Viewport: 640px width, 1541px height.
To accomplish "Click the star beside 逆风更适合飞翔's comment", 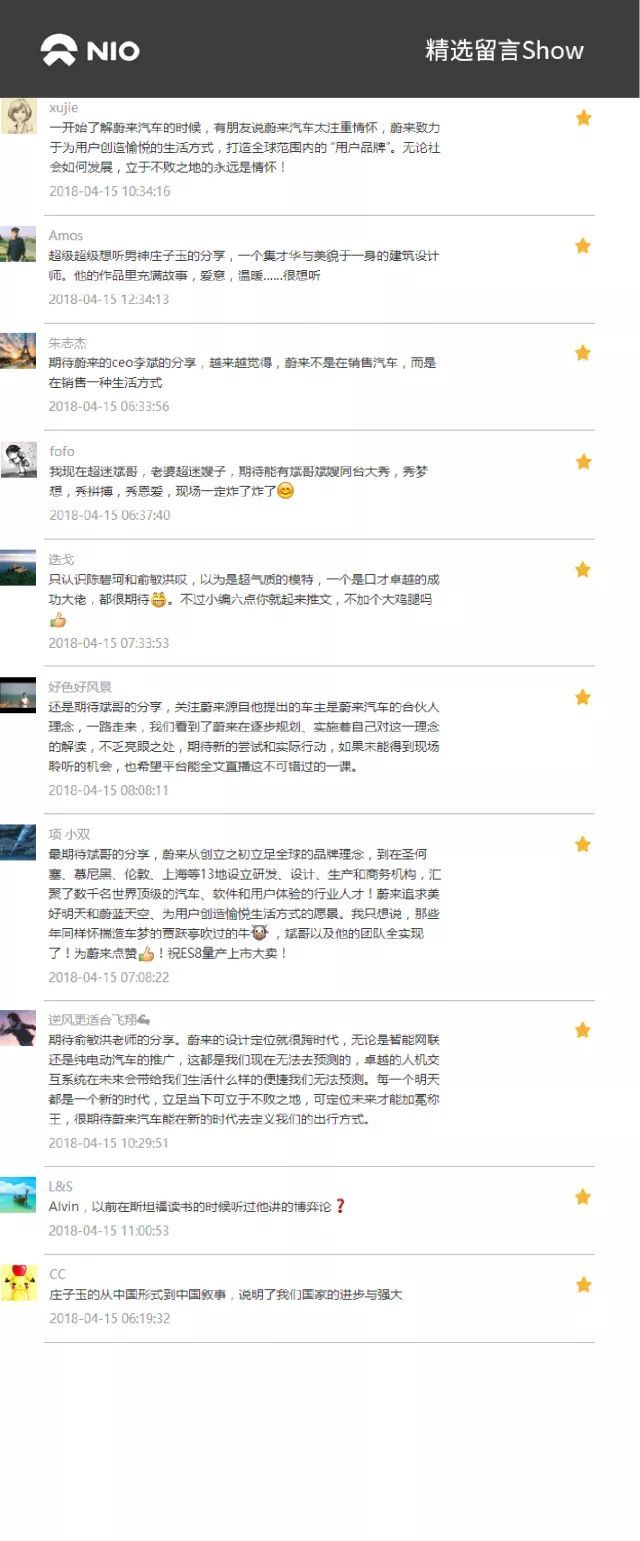I will click(x=583, y=1030).
